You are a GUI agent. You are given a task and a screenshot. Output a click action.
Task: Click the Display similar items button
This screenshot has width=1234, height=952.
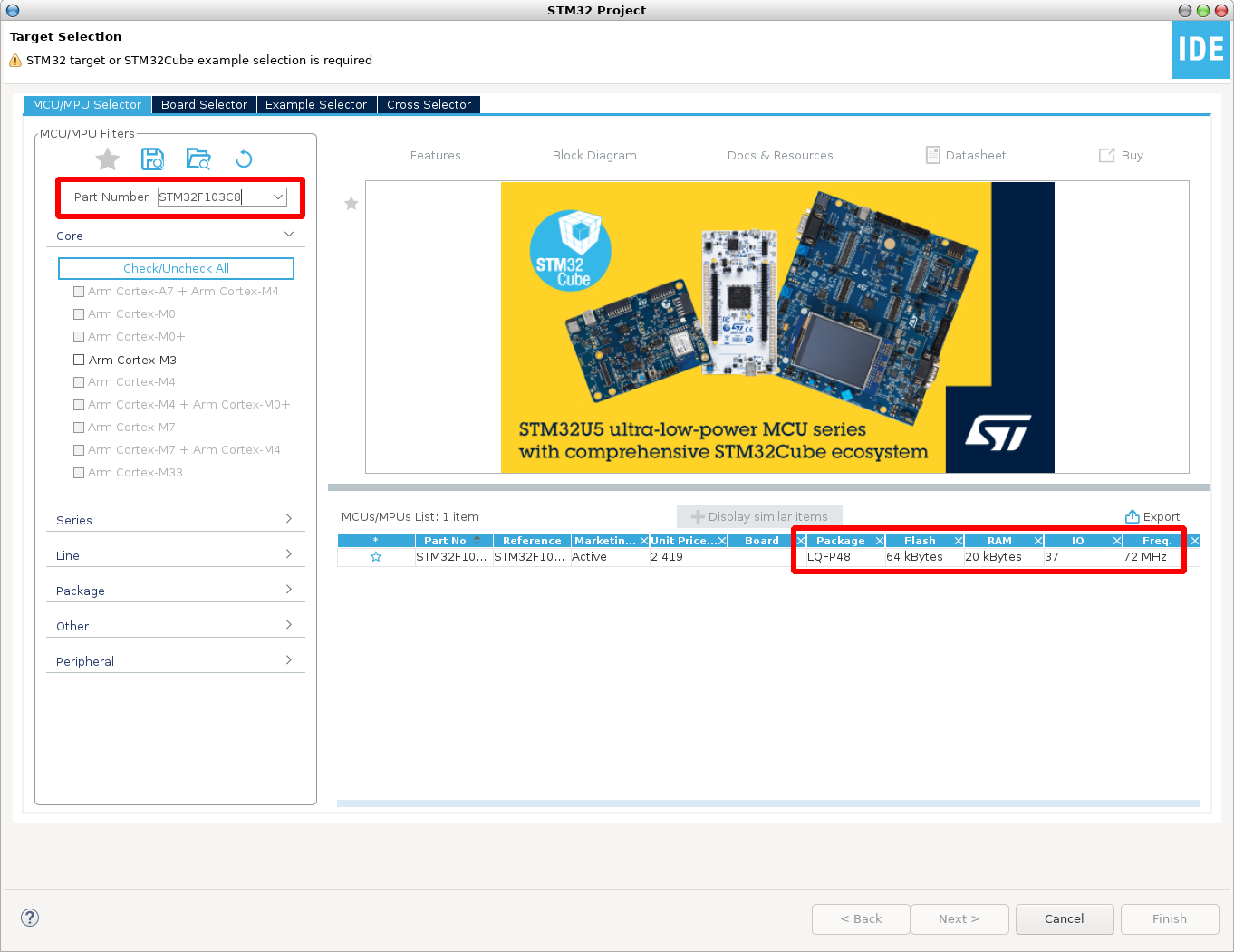[759, 516]
